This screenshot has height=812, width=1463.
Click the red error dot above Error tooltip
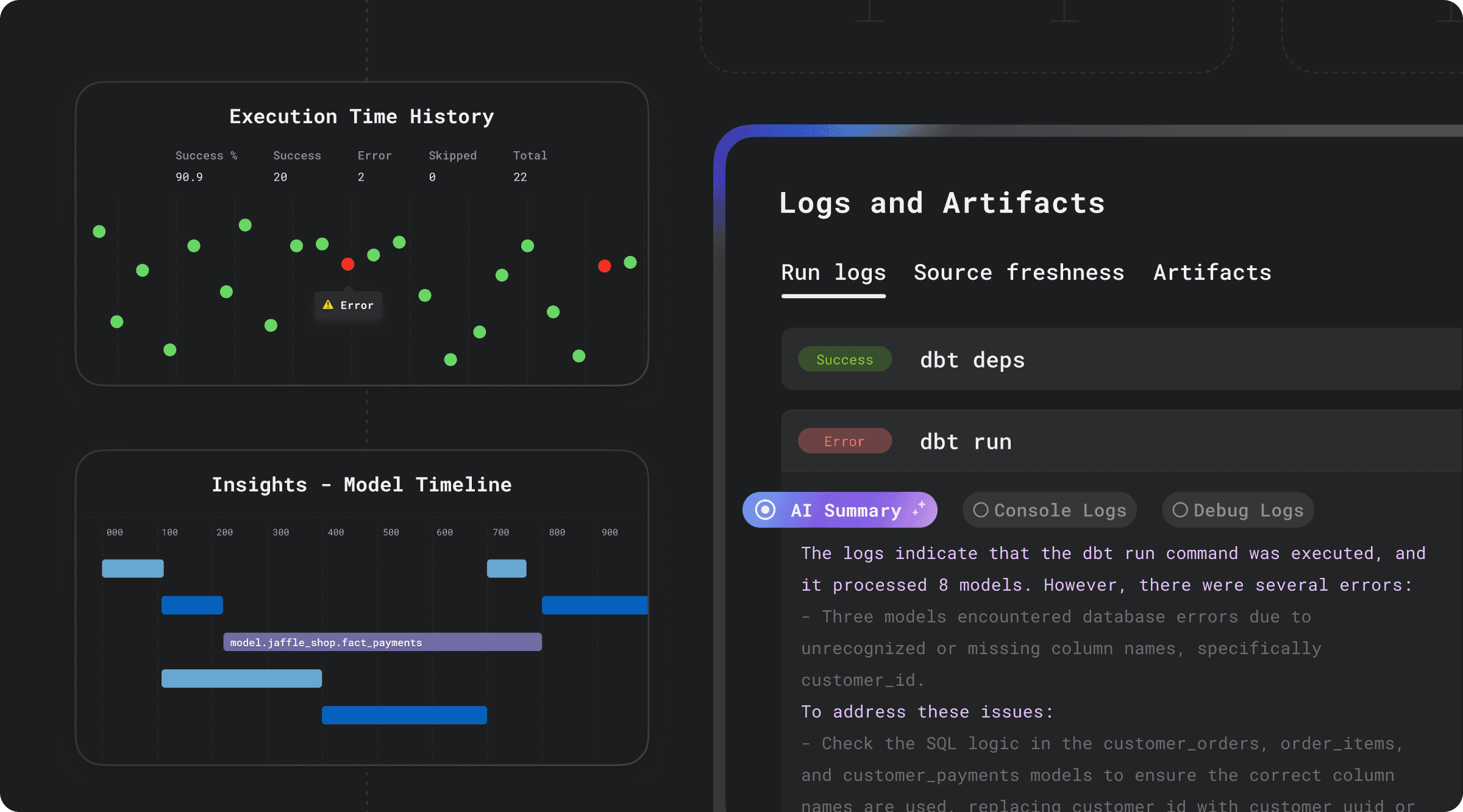click(x=347, y=264)
